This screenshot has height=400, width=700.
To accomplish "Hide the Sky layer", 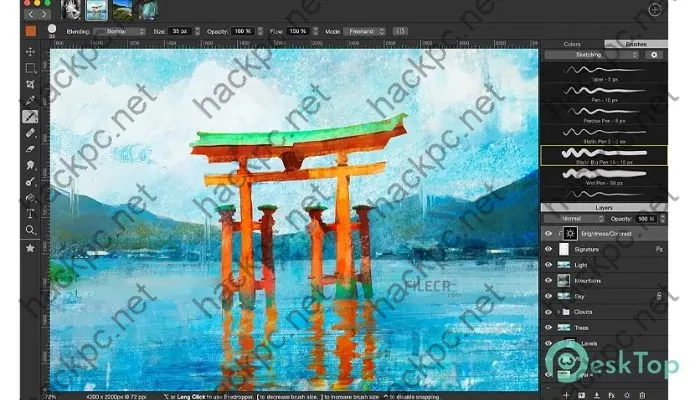I will tap(549, 296).
